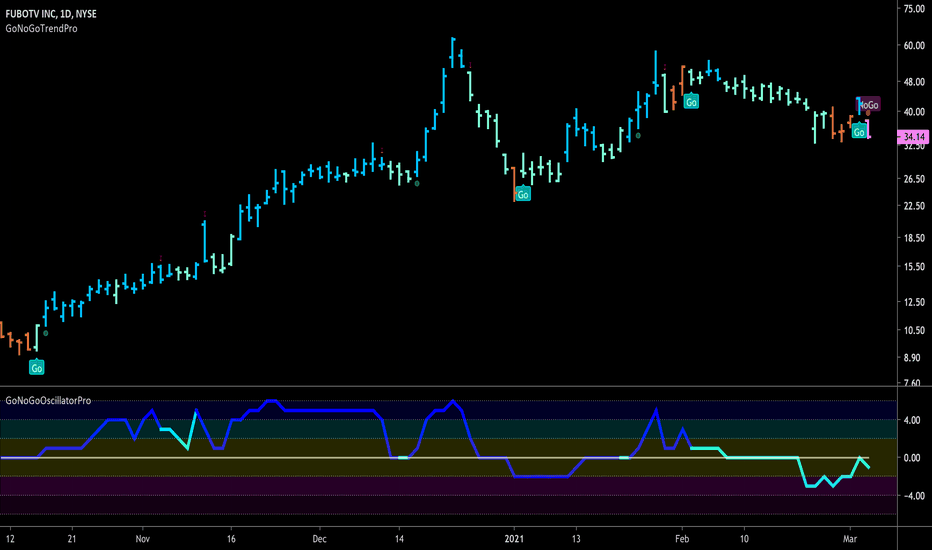932x550 pixels.
Task: Click the Go signal label near Feb
Action: (691, 102)
